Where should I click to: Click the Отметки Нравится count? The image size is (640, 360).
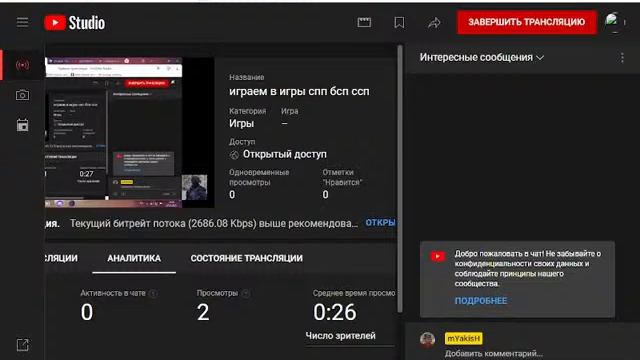click(325, 195)
